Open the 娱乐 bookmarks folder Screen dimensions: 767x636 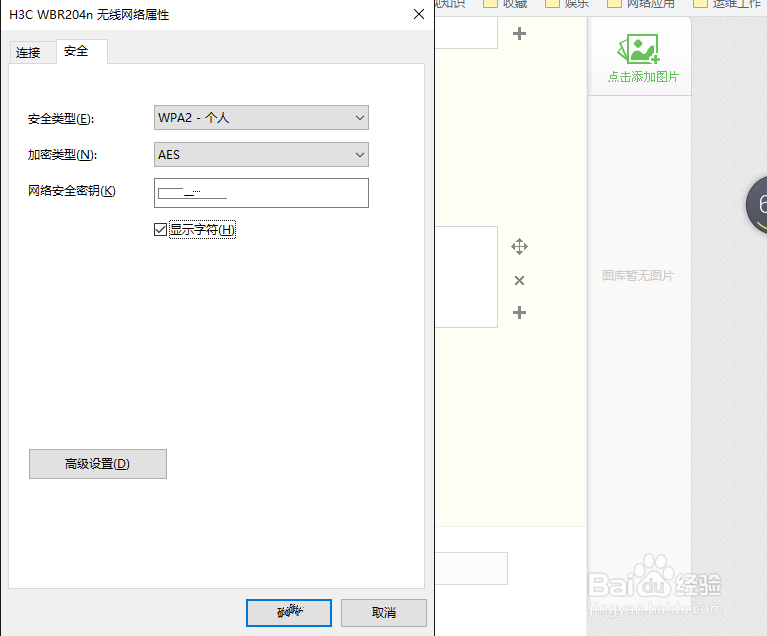[x=567, y=4]
